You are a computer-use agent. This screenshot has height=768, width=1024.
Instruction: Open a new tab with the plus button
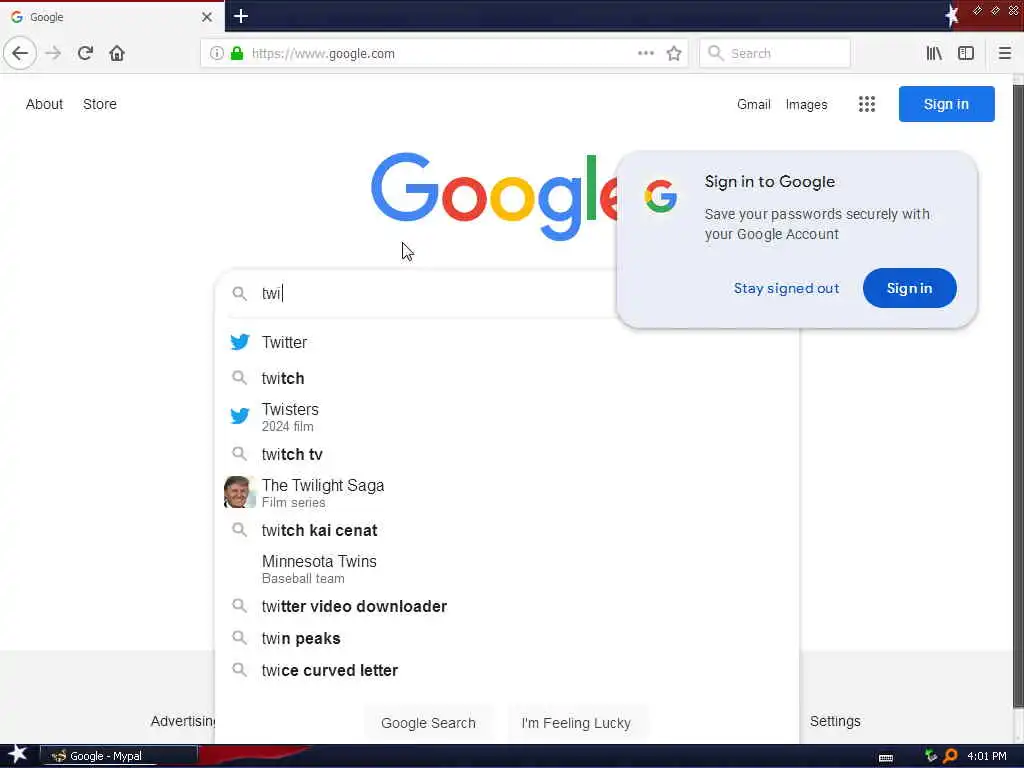click(240, 16)
